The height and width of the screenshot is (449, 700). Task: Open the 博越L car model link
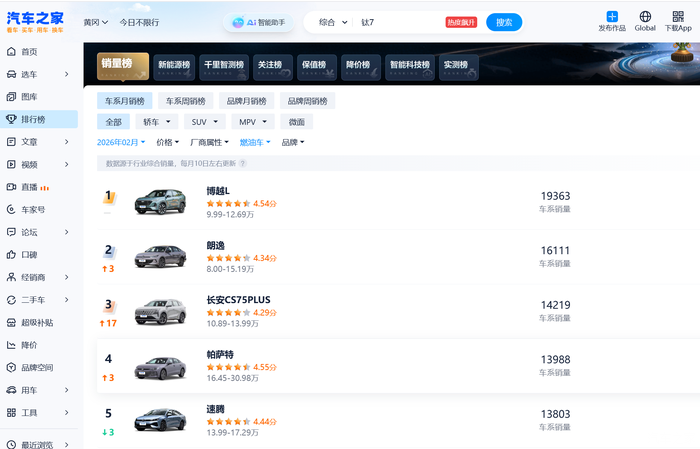coord(218,191)
